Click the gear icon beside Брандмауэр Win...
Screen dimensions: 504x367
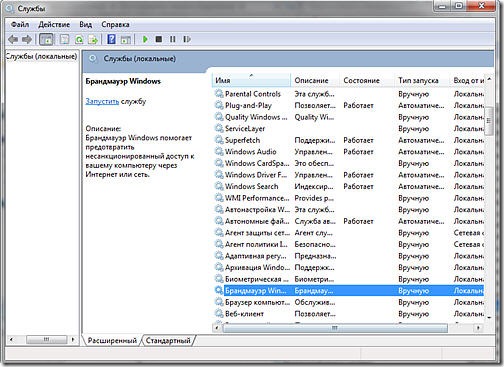tap(219, 290)
